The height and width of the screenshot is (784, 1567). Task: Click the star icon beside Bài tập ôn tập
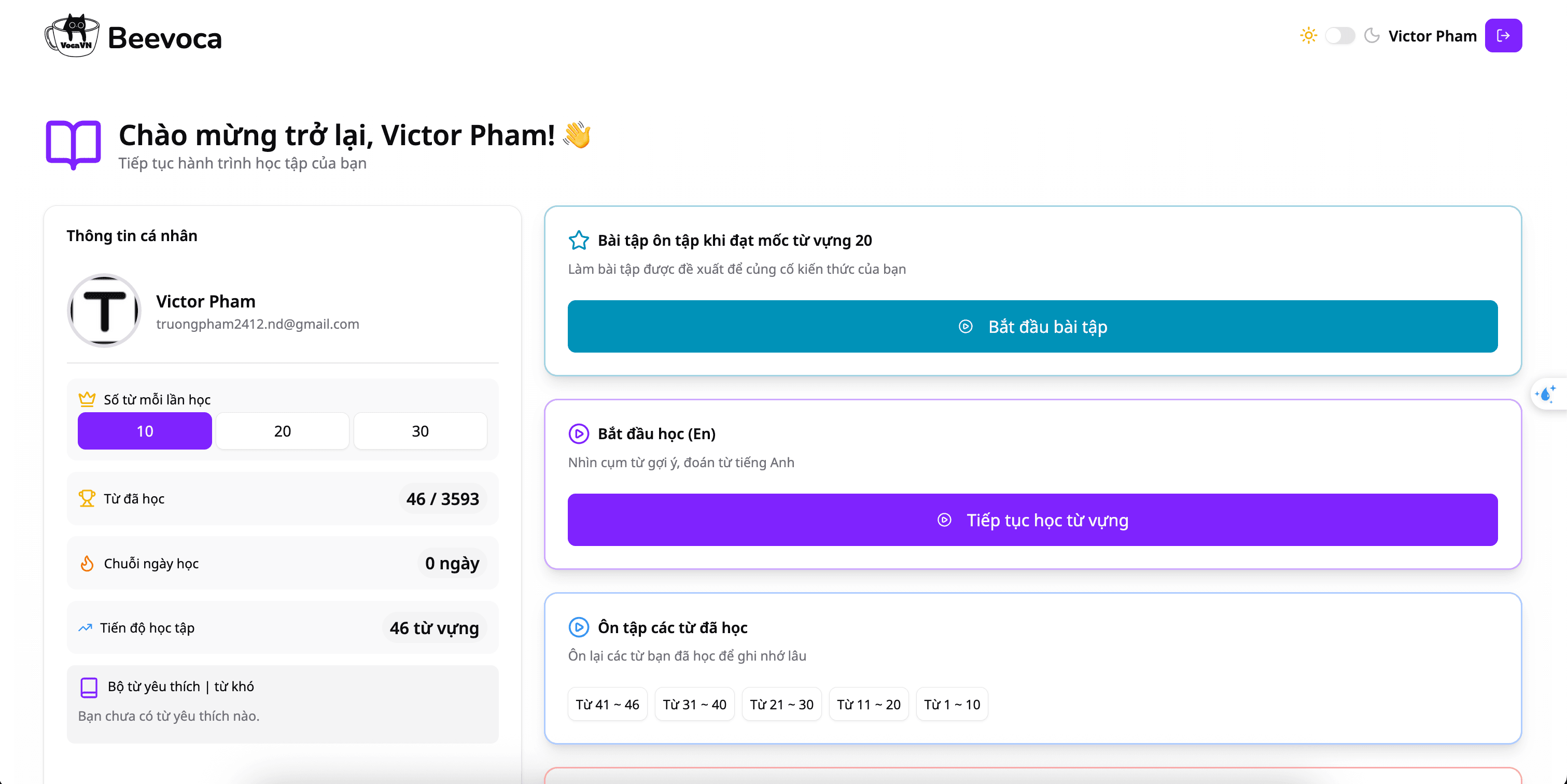pos(579,240)
